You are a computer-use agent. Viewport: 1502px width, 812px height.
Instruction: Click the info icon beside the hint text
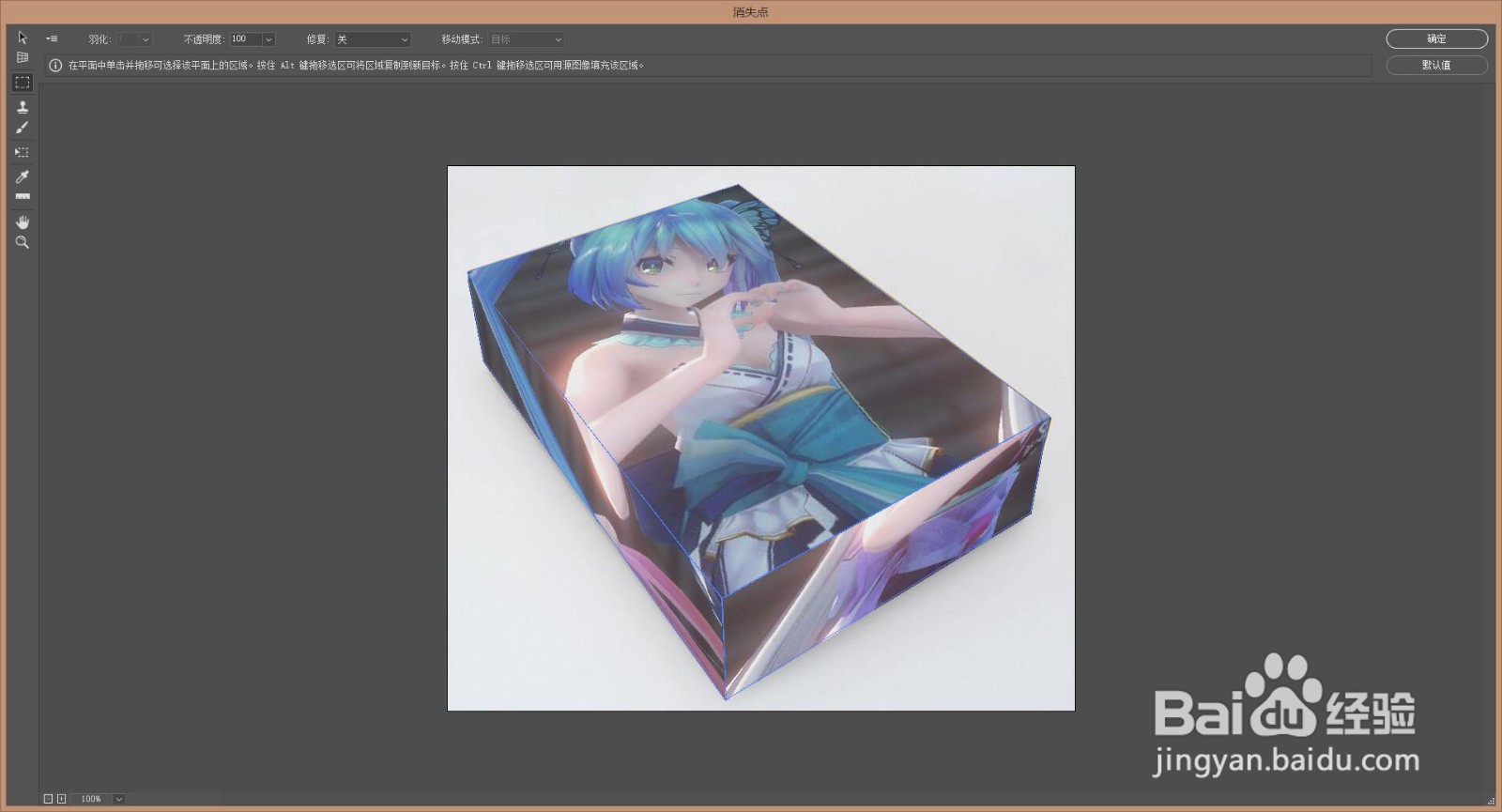click(x=55, y=66)
